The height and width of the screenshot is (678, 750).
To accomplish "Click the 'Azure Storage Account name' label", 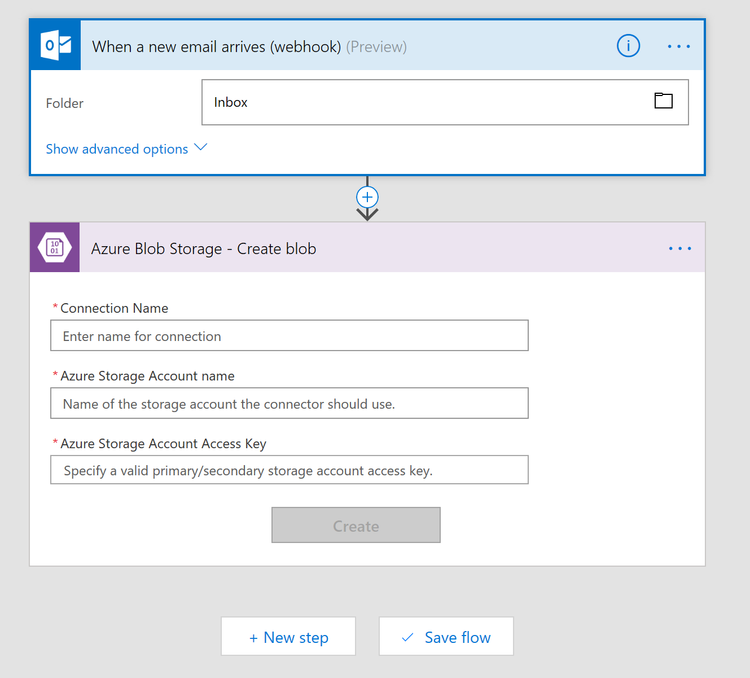I will (x=147, y=376).
